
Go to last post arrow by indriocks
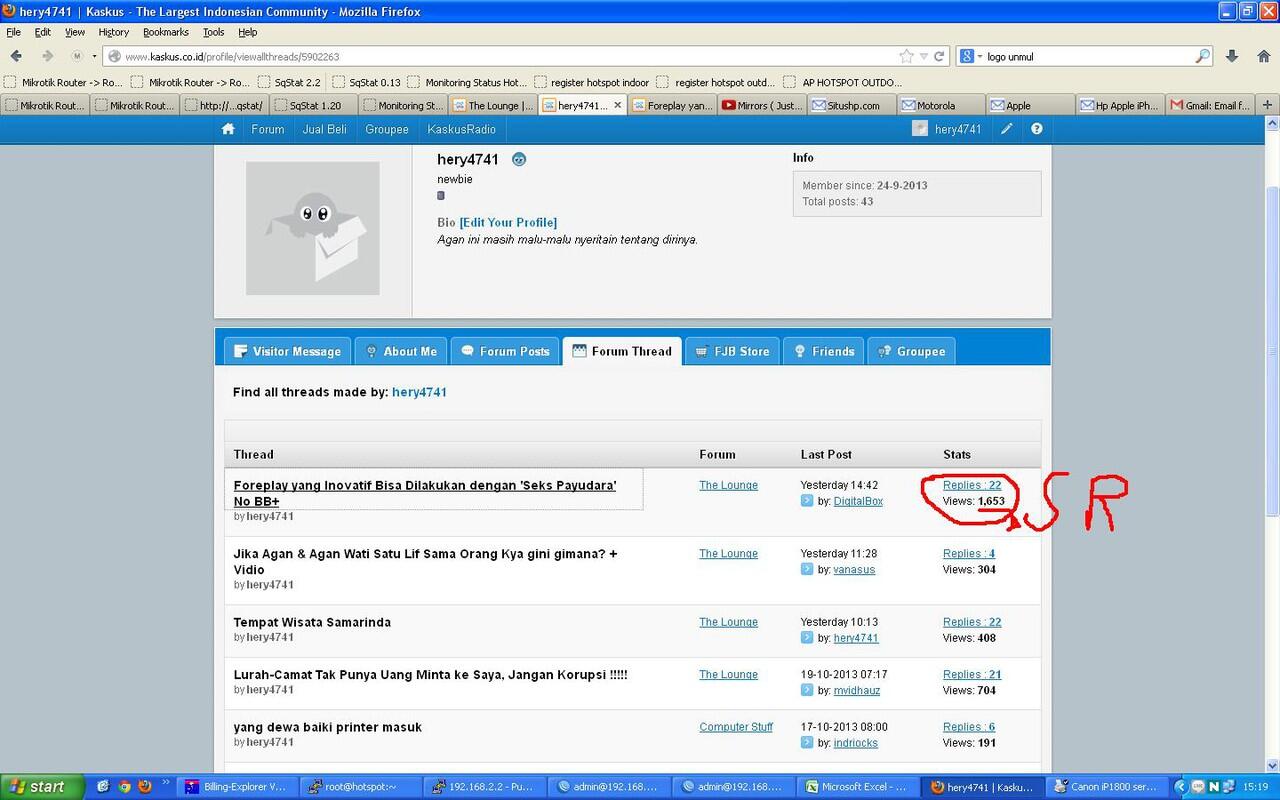coord(807,743)
